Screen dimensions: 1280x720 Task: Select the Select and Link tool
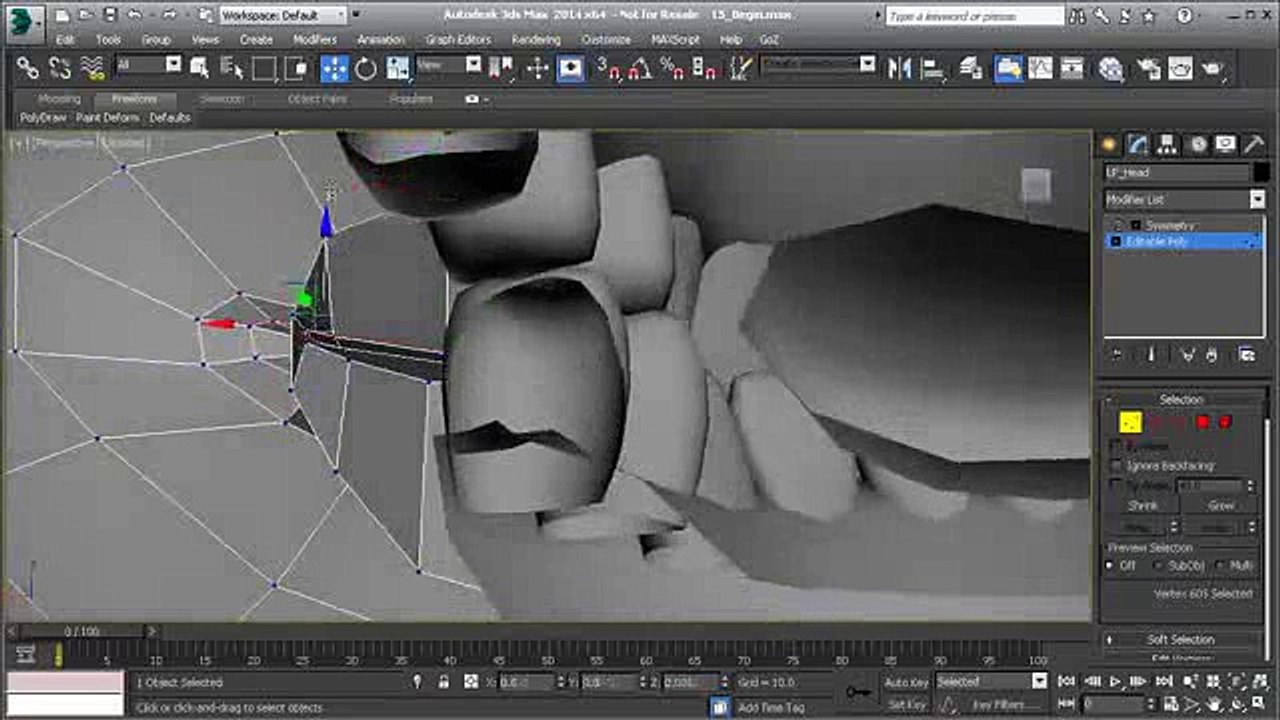(28, 68)
